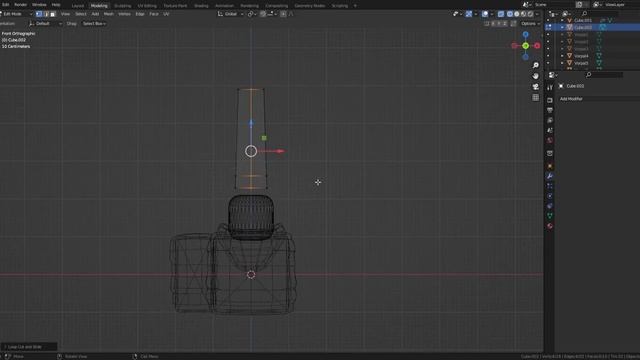Switch to wireframe shading mode
Image resolution: width=640 pixels, height=360 pixels.
[x=510, y=14]
